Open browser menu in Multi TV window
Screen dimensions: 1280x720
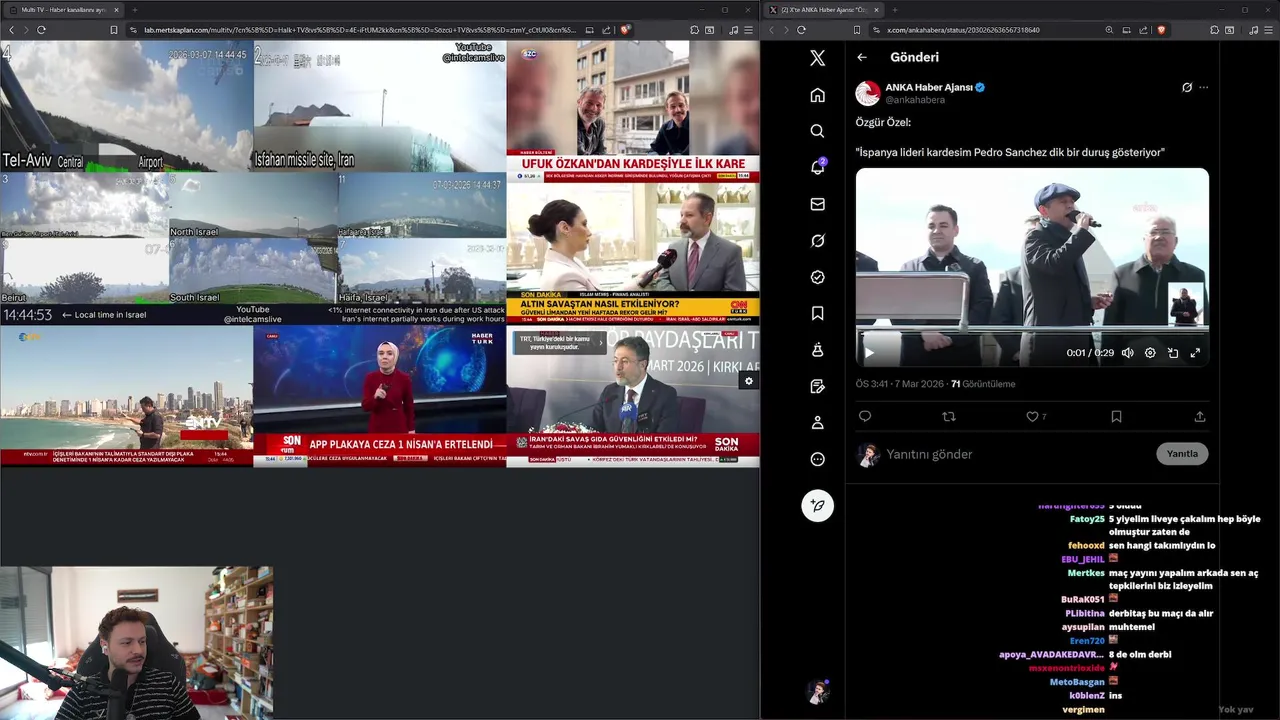[x=750, y=30]
